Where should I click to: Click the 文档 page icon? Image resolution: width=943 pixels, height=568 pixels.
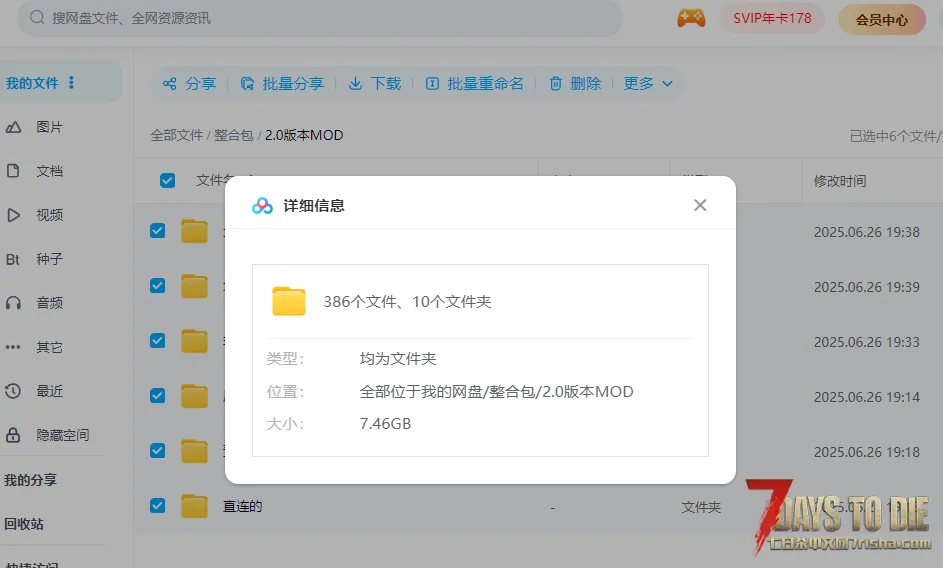(x=13, y=171)
